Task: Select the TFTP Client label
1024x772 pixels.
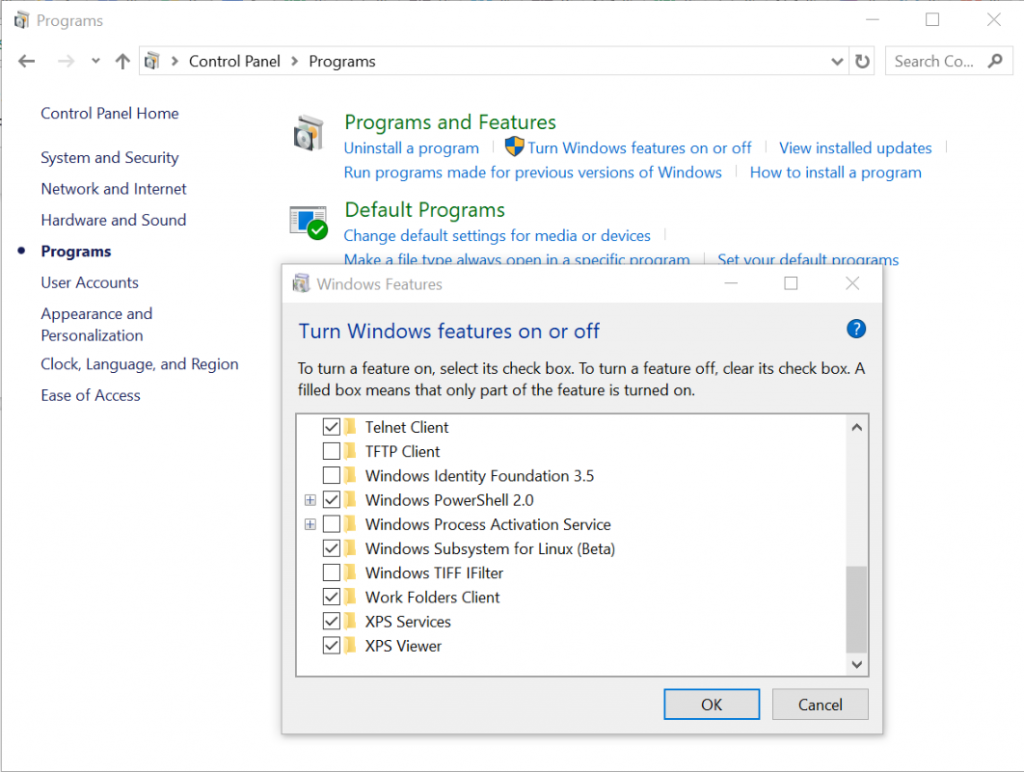Action: pyautogui.click(x=402, y=451)
